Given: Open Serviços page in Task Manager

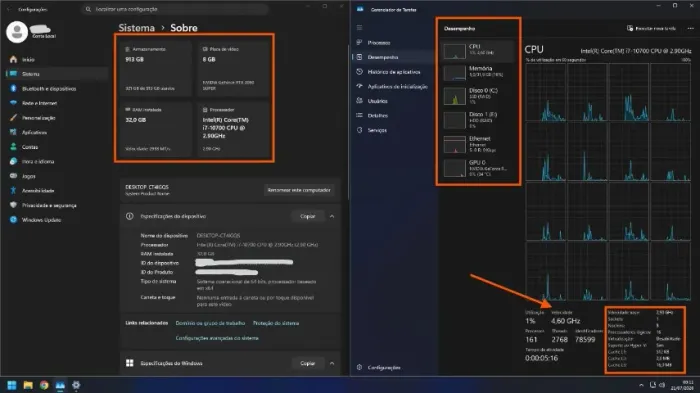Looking at the screenshot, I should 377,130.
